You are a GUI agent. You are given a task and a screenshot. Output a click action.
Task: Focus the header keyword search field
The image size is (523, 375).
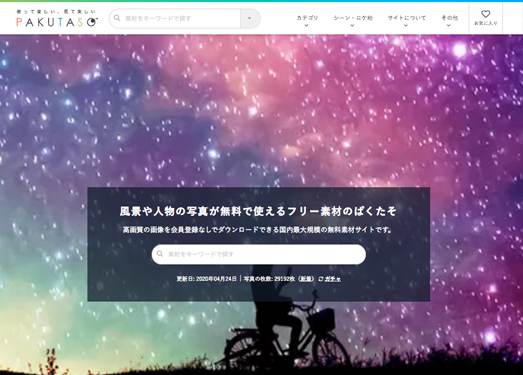pos(175,18)
